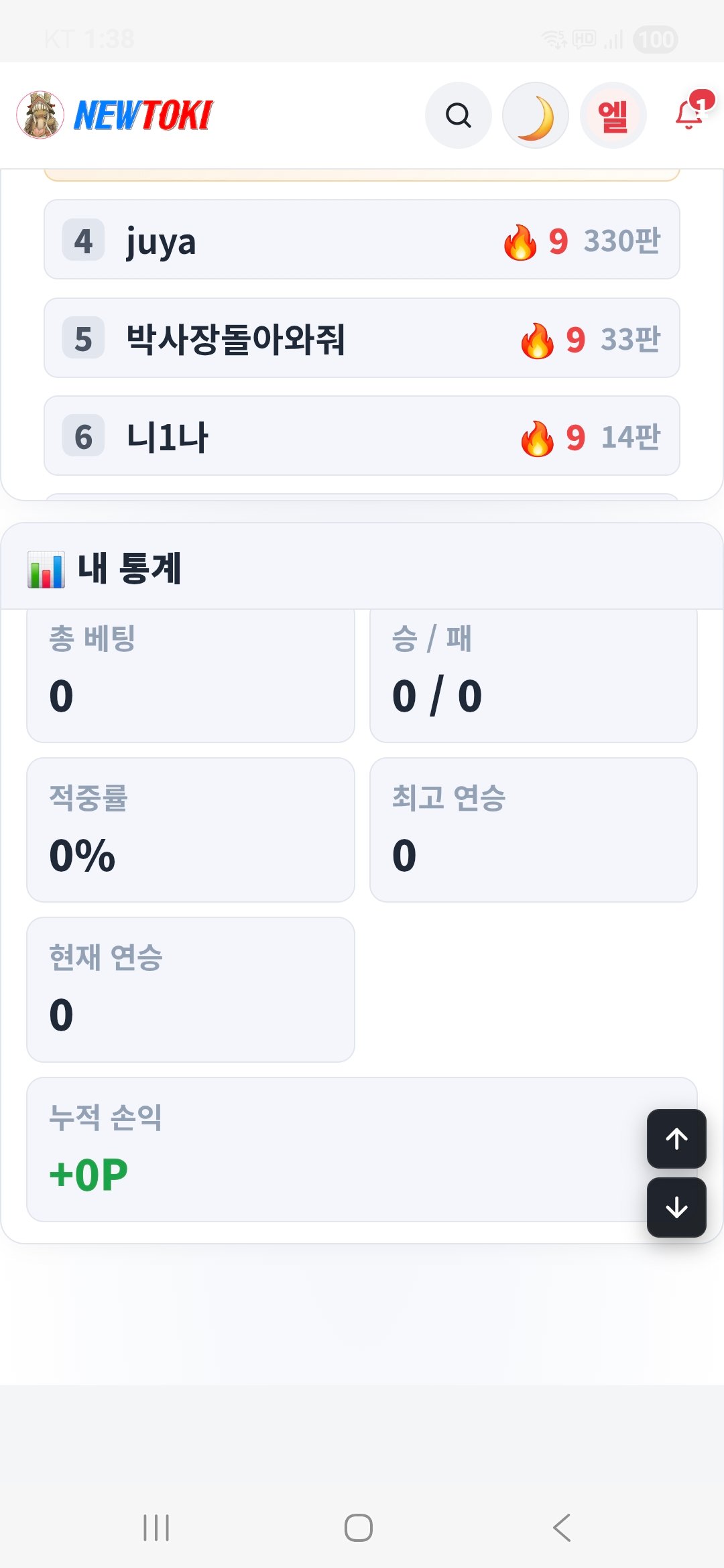Tap the 최고 연승 card
The height and width of the screenshot is (1568, 724).
click(534, 830)
